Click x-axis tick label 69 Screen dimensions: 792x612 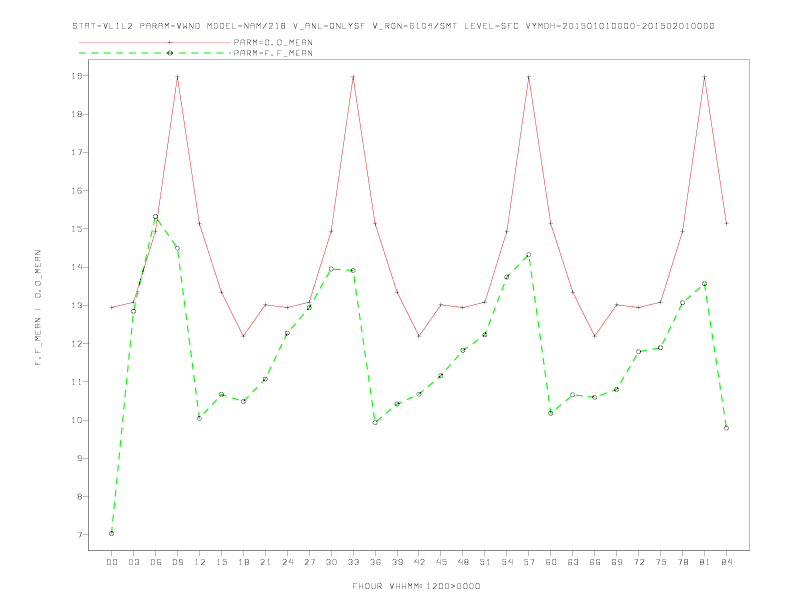tap(617, 562)
